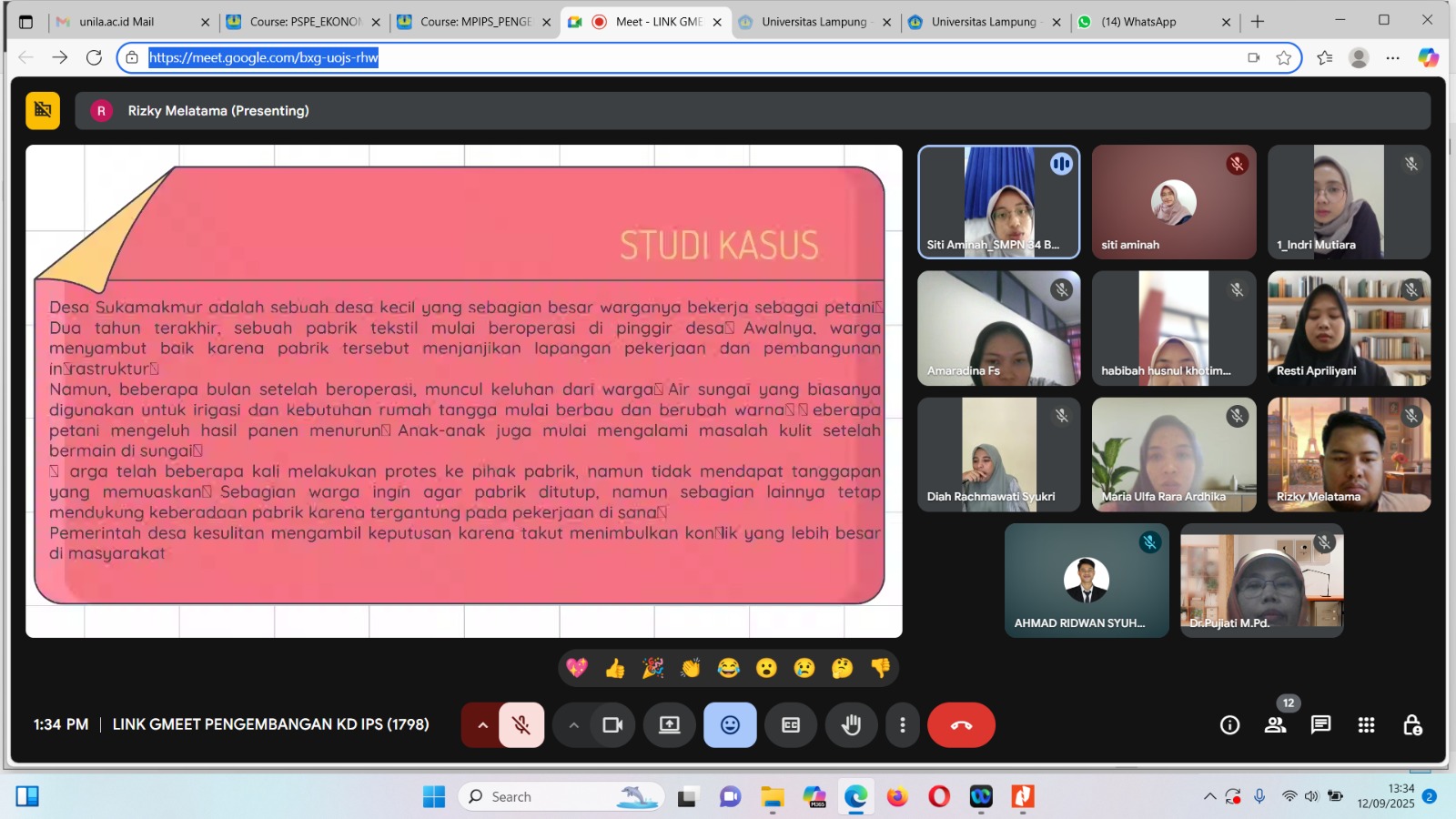Show the participants list
The width and height of the screenshot is (1456, 819).
click(x=1275, y=725)
